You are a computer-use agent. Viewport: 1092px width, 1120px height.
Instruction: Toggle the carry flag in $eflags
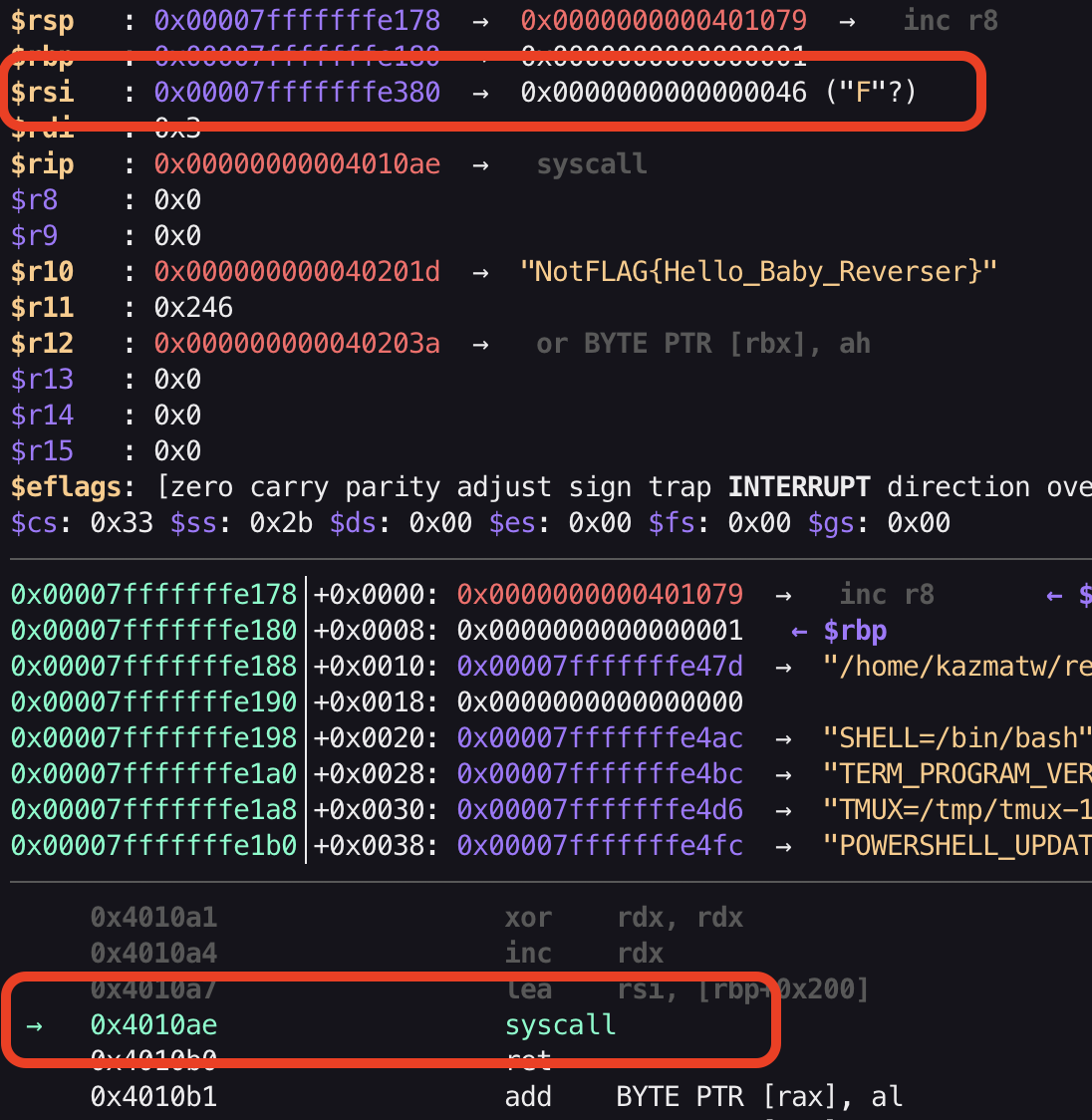tap(289, 486)
